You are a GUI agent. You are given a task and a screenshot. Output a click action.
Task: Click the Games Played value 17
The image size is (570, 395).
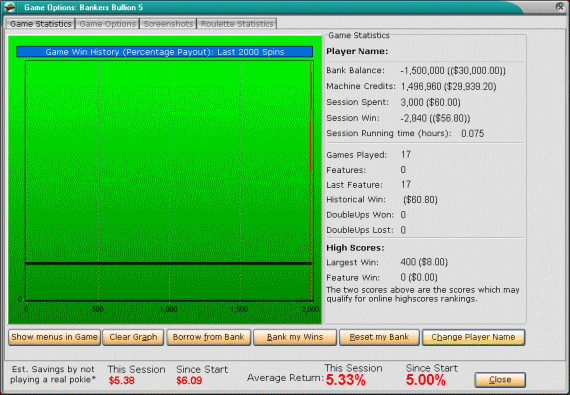click(406, 155)
